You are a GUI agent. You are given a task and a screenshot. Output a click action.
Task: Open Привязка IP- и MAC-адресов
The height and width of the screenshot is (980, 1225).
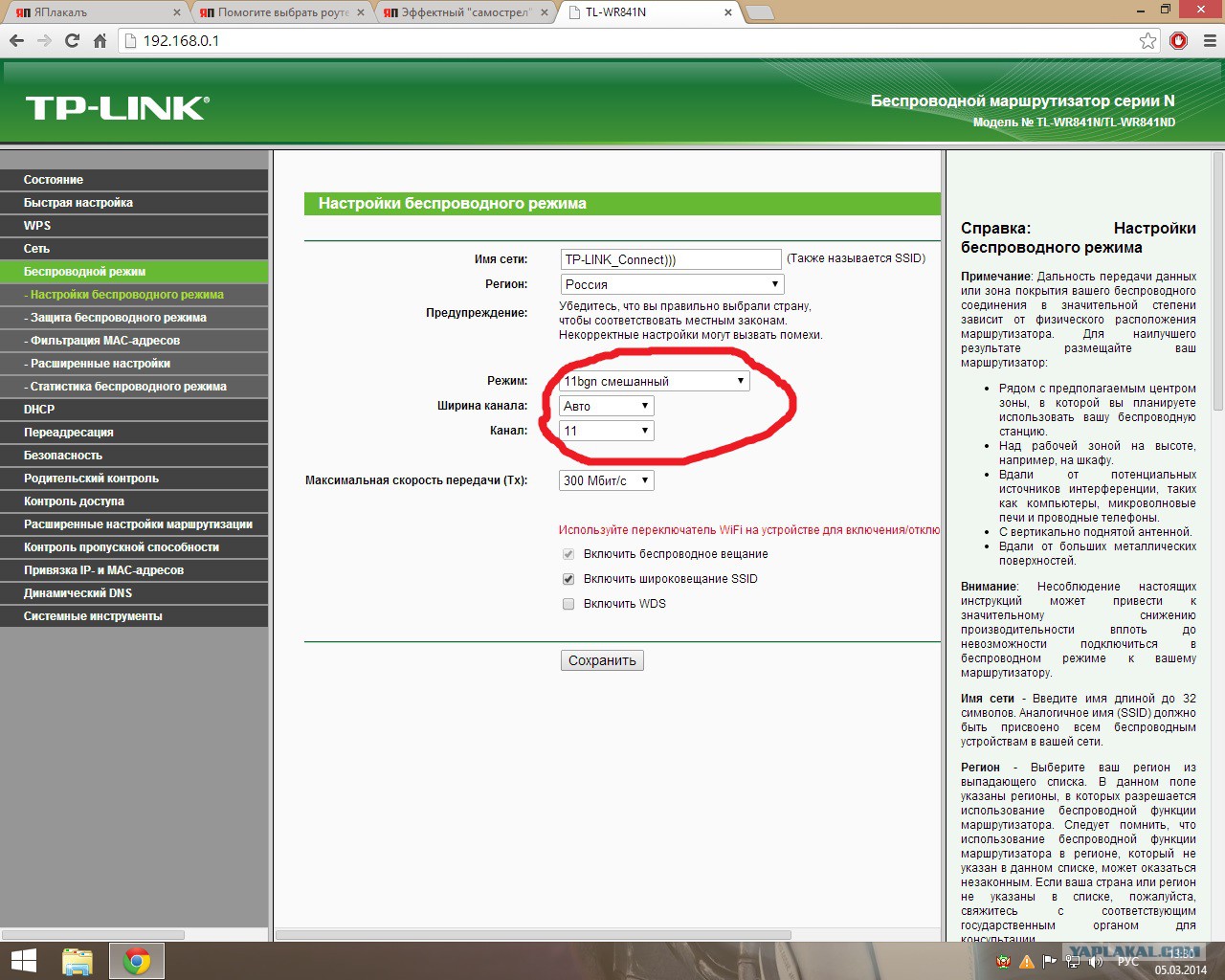134,570
